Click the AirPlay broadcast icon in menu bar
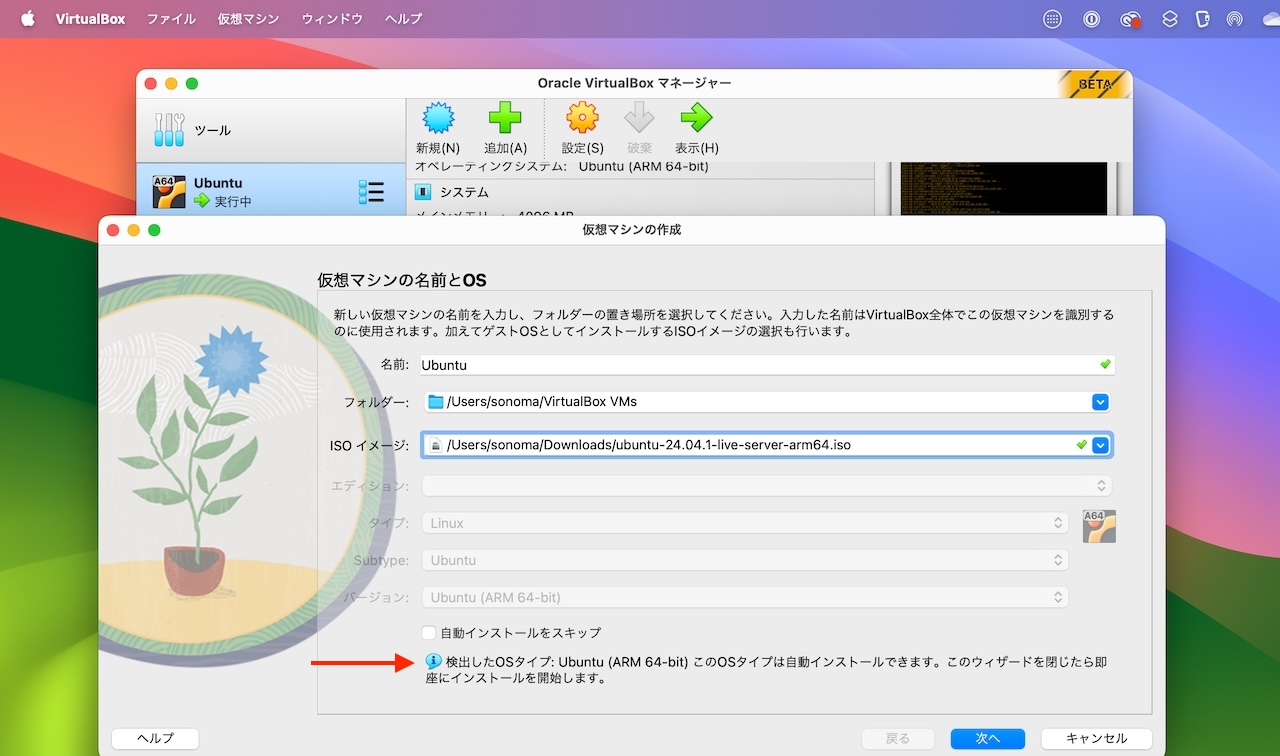This screenshot has height=756, width=1280. pyautogui.click(x=1234, y=19)
